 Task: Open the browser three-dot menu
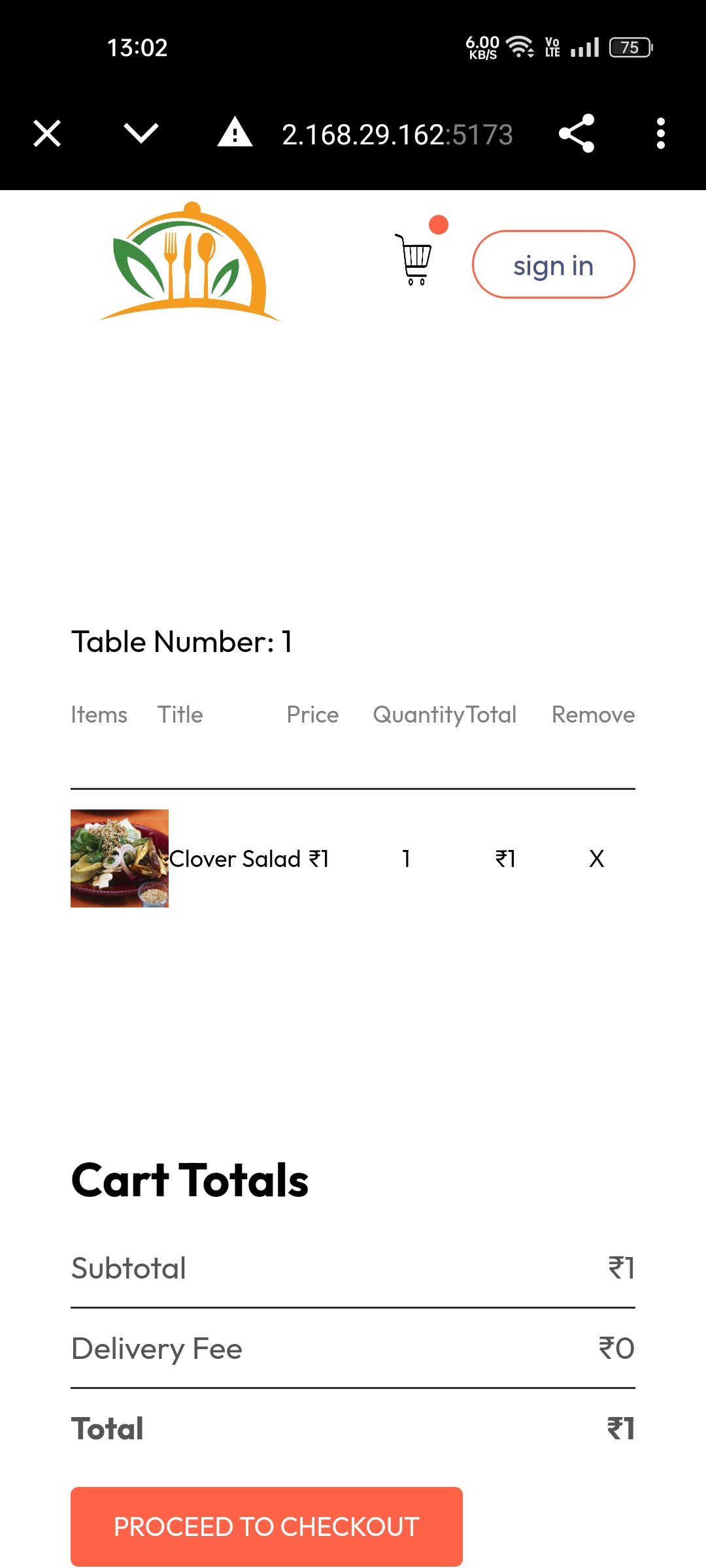[x=661, y=133]
